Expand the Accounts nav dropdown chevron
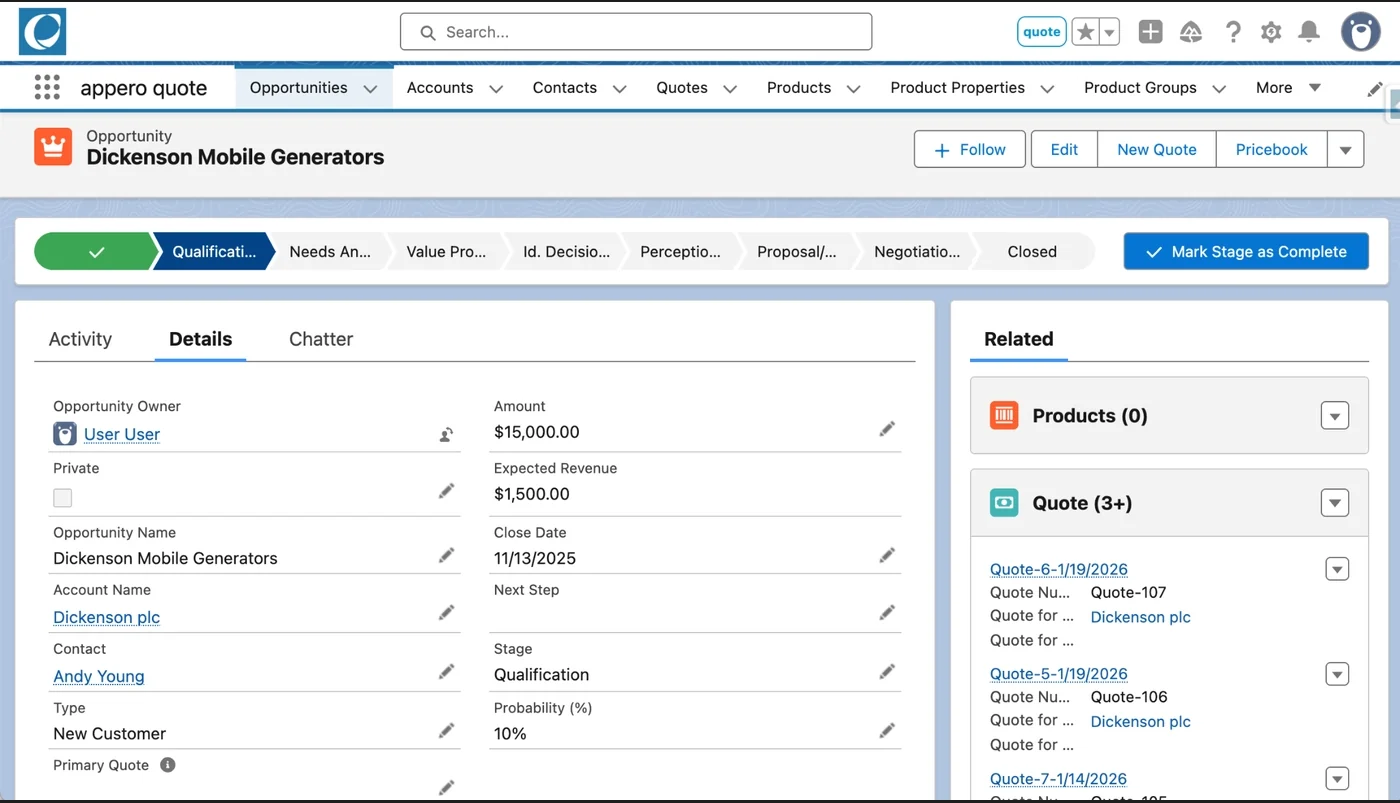1400x803 pixels. (496, 88)
